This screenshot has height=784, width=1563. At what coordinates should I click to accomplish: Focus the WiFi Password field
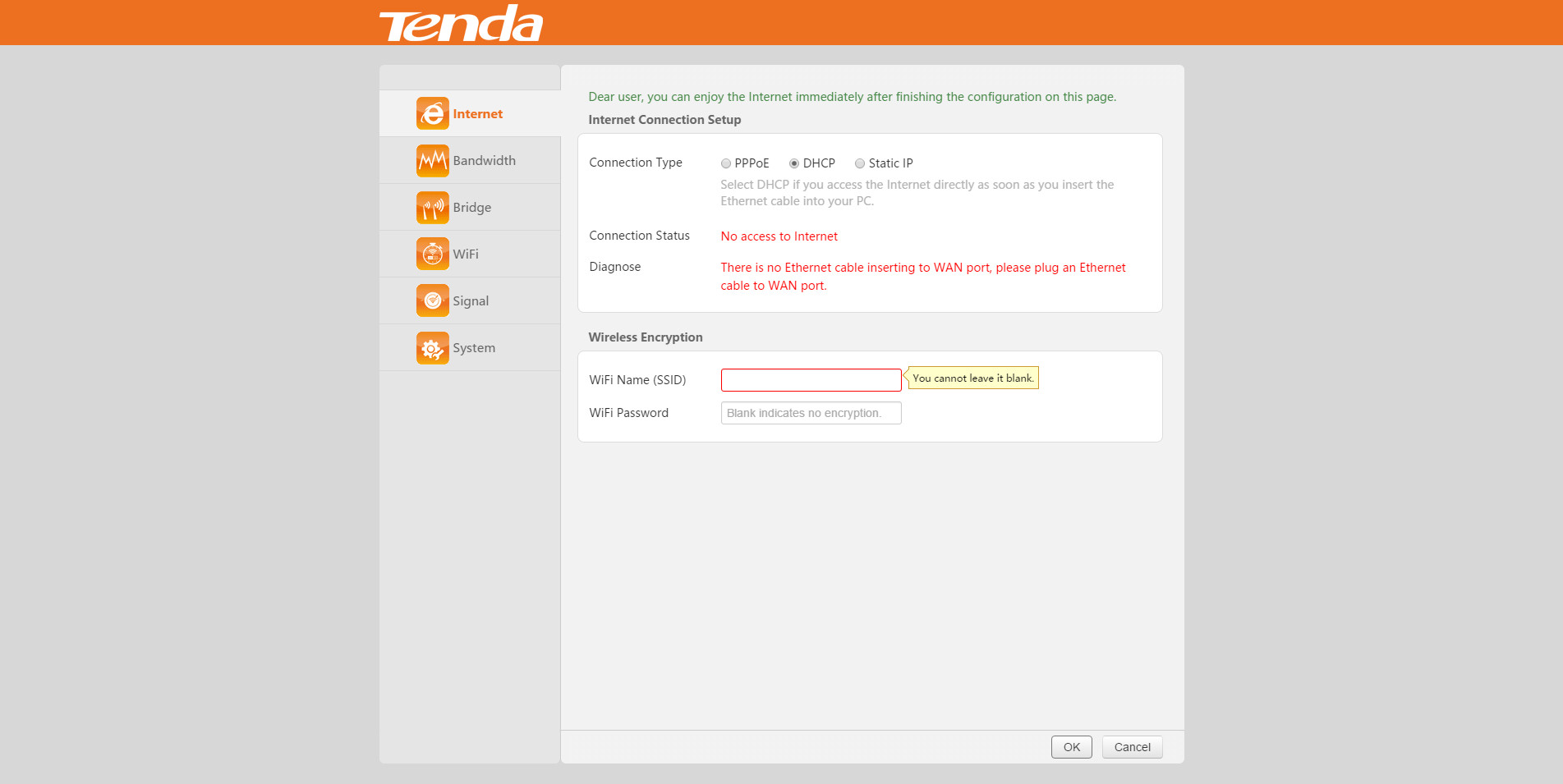(x=811, y=413)
